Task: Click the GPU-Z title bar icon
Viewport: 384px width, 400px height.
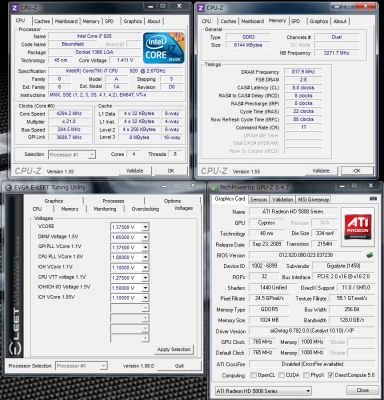Action: coord(213,188)
